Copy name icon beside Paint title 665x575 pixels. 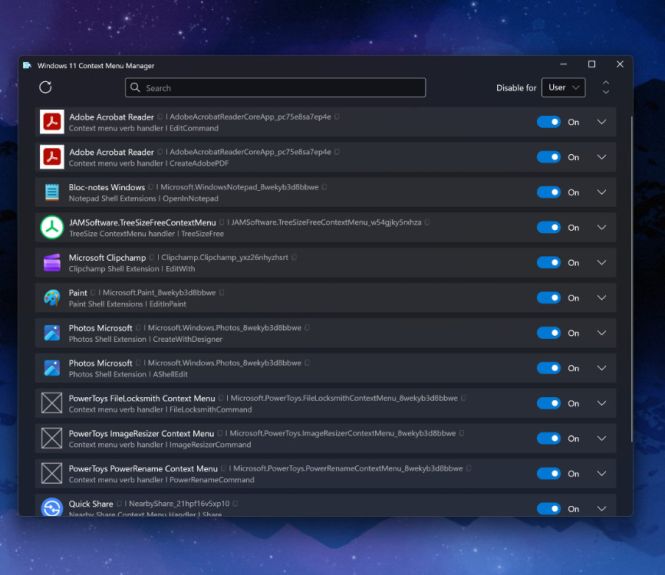(92, 293)
